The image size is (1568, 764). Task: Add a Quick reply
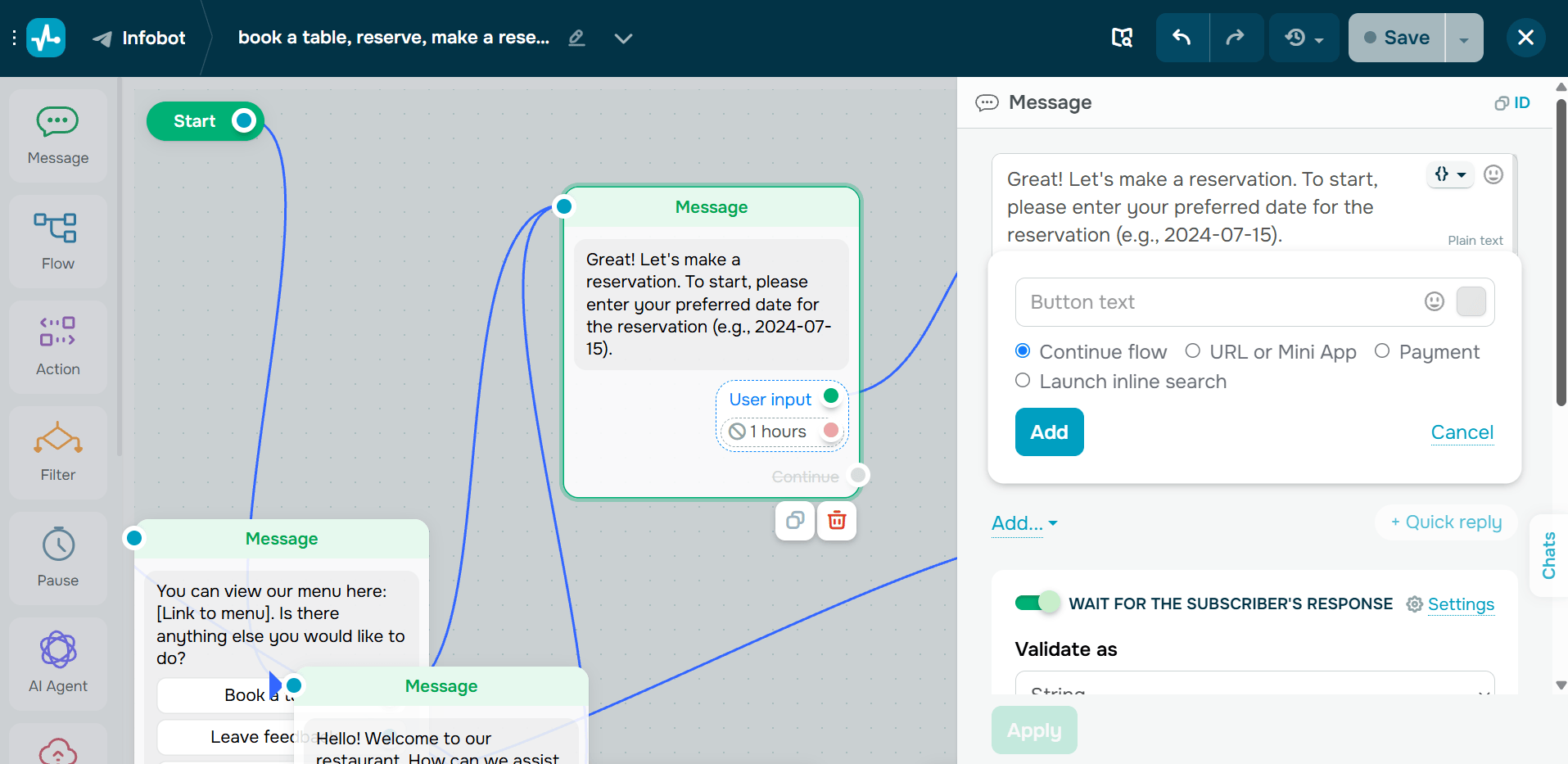pyautogui.click(x=1446, y=522)
